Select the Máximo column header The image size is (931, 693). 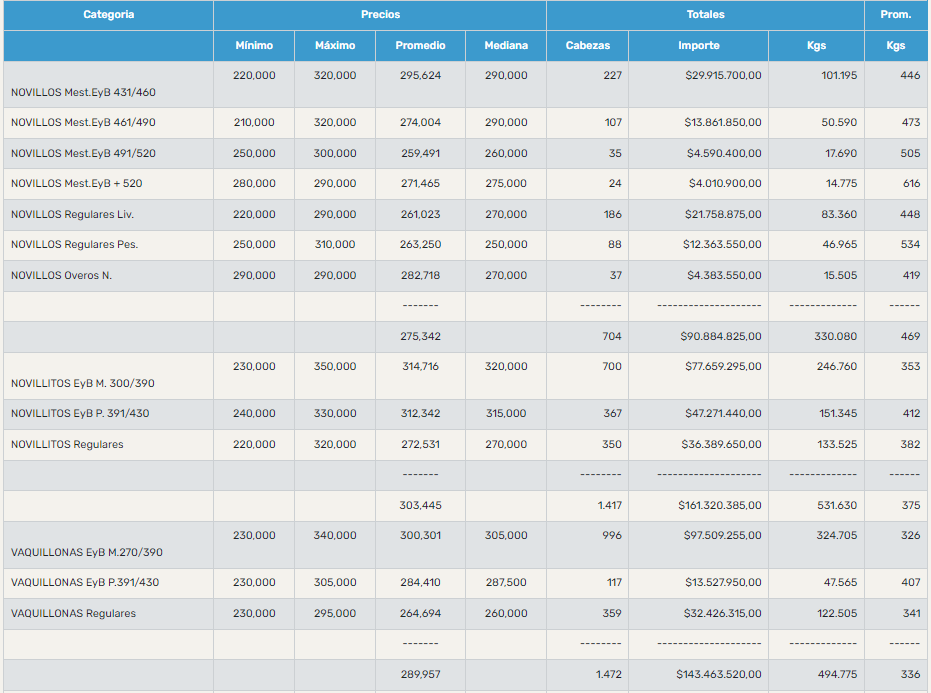[x=335, y=46]
